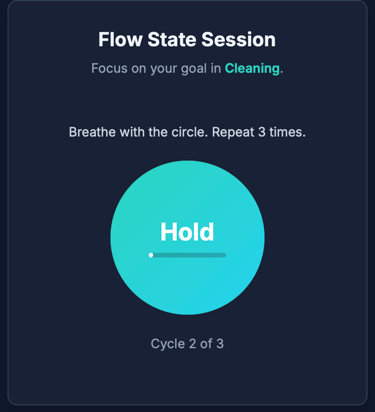Open the teal Cleaning goal link
The height and width of the screenshot is (412, 375).
pyautogui.click(x=252, y=68)
